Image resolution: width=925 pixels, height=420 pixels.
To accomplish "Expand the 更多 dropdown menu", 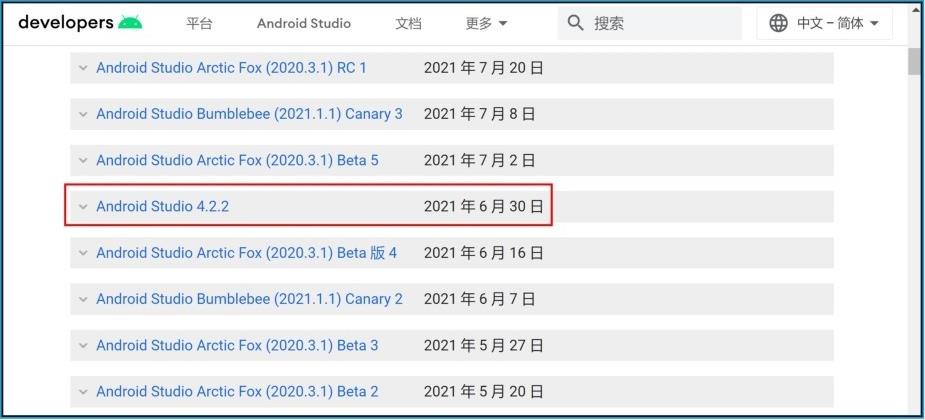I will (x=487, y=24).
